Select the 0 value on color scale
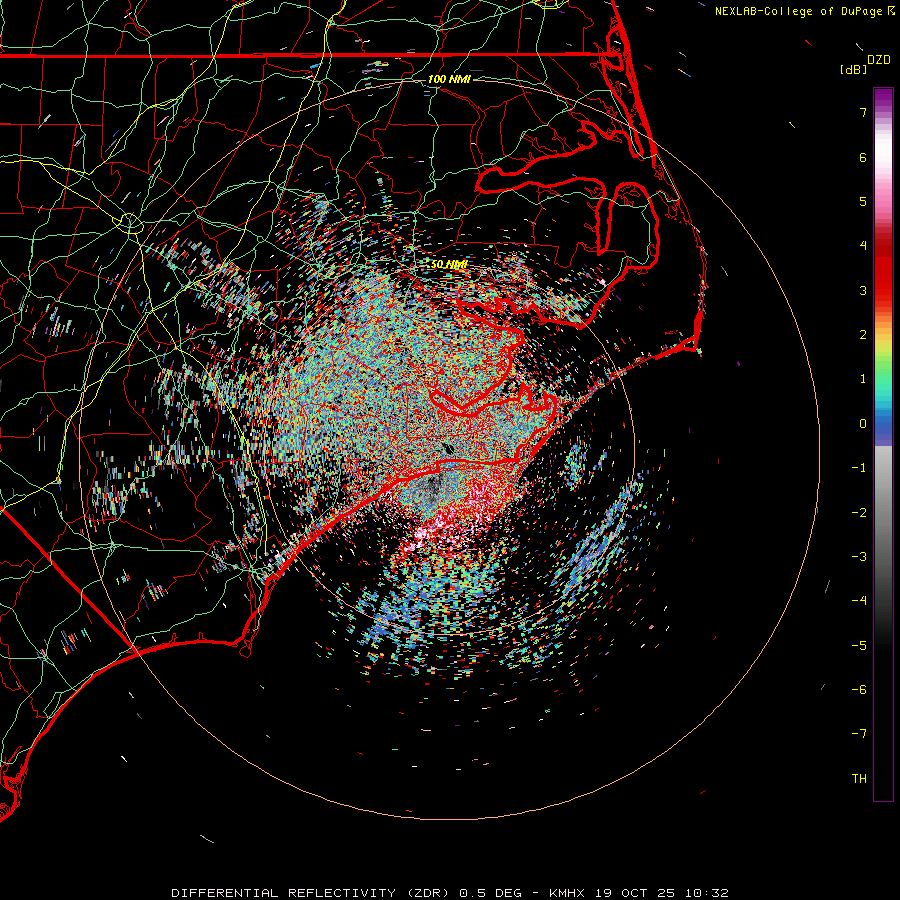Image resolution: width=900 pixels, height=900 pixels. 863,424
